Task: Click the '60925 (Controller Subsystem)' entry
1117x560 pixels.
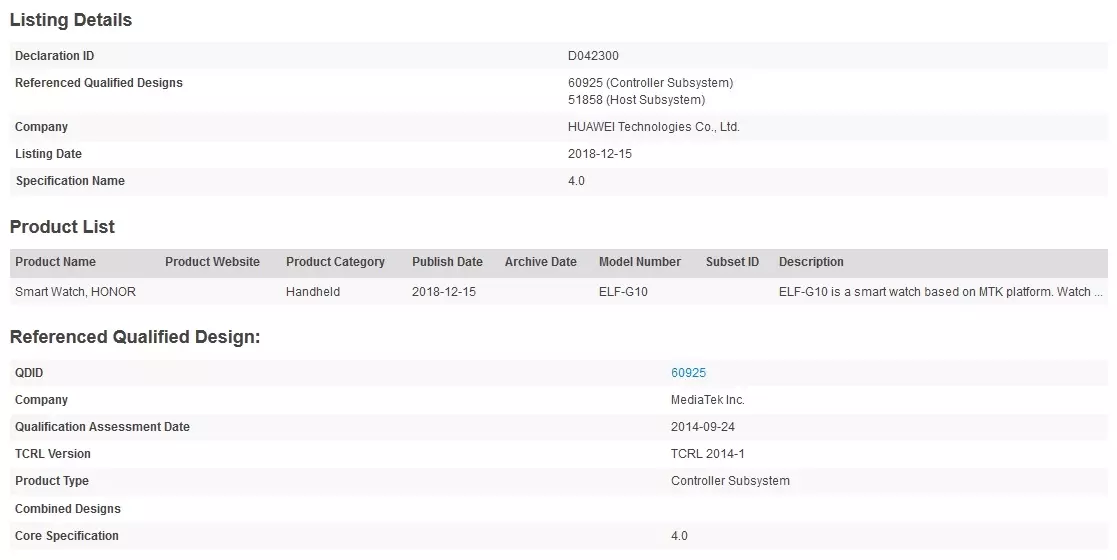Action: [650, 83]
